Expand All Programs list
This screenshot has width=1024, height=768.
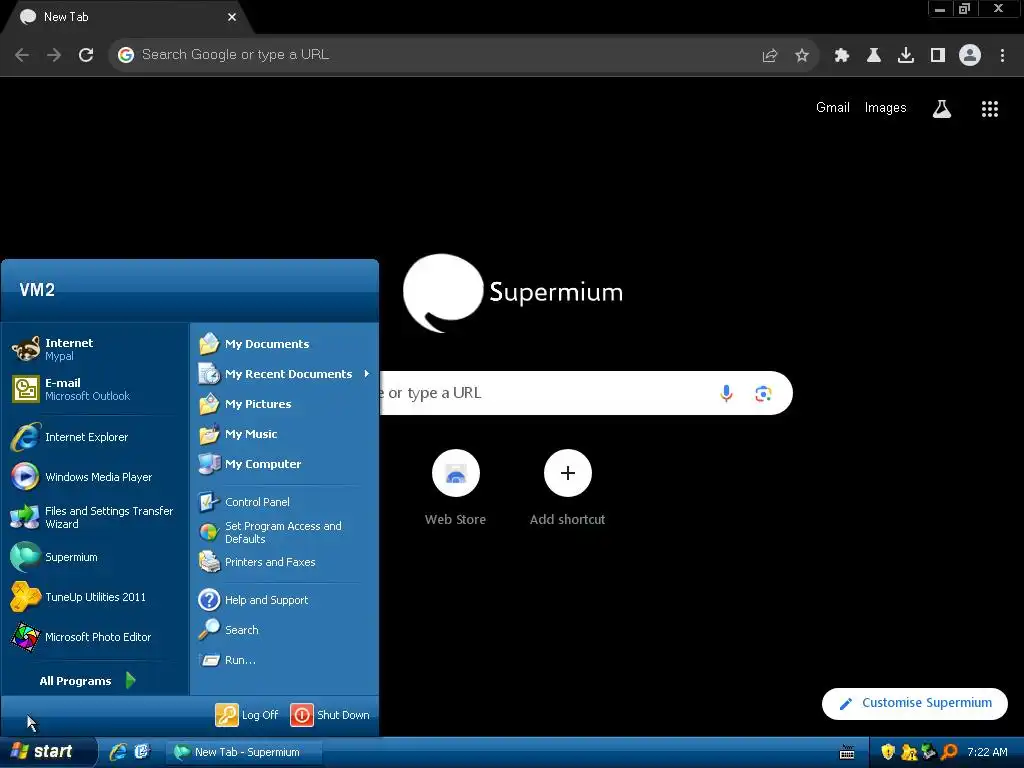pos(88,681)
